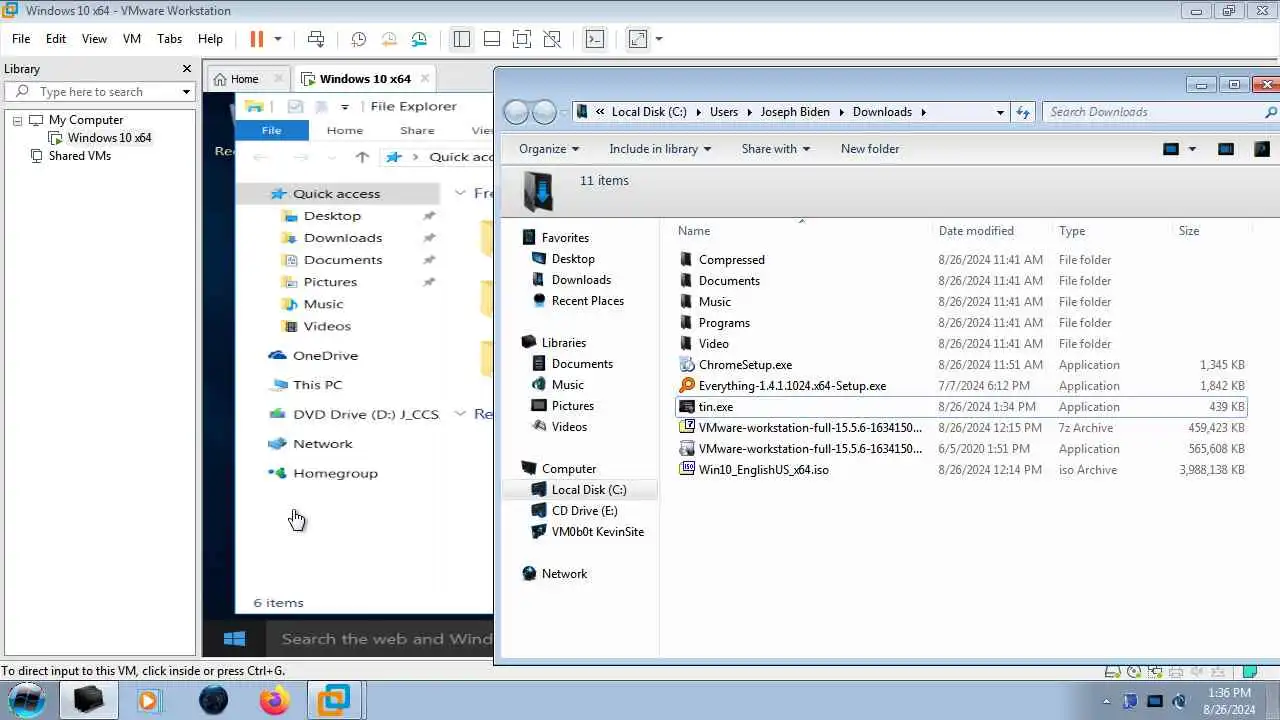Select Local Disk (C:) in the Computer tree

588,490
